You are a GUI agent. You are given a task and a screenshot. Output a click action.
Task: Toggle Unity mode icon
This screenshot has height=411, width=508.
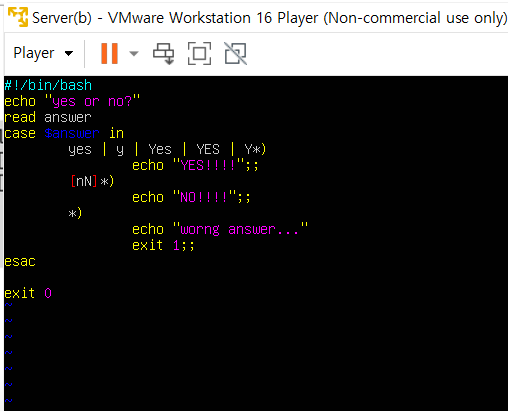(x=236, y=53)
